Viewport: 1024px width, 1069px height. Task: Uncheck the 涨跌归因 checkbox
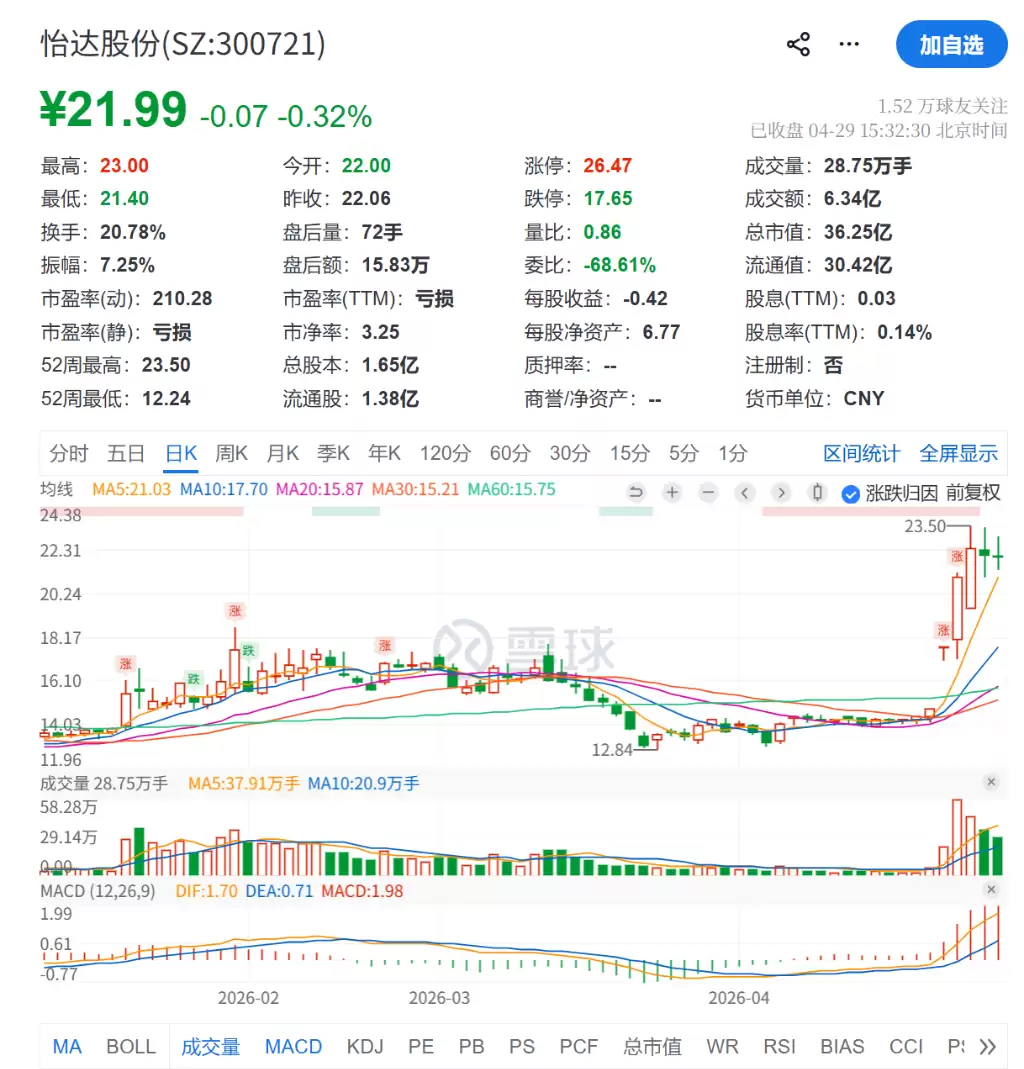point(851,493)
